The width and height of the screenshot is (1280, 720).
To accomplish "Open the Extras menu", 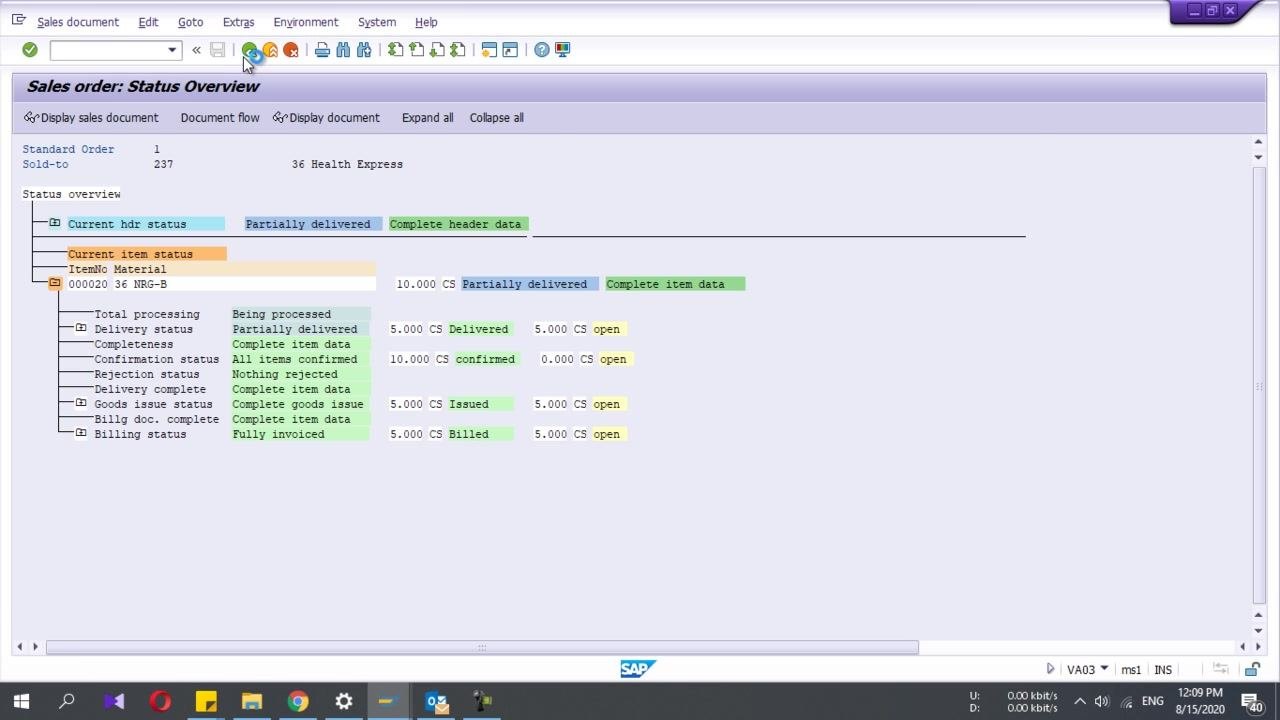I will click(238, 22).
